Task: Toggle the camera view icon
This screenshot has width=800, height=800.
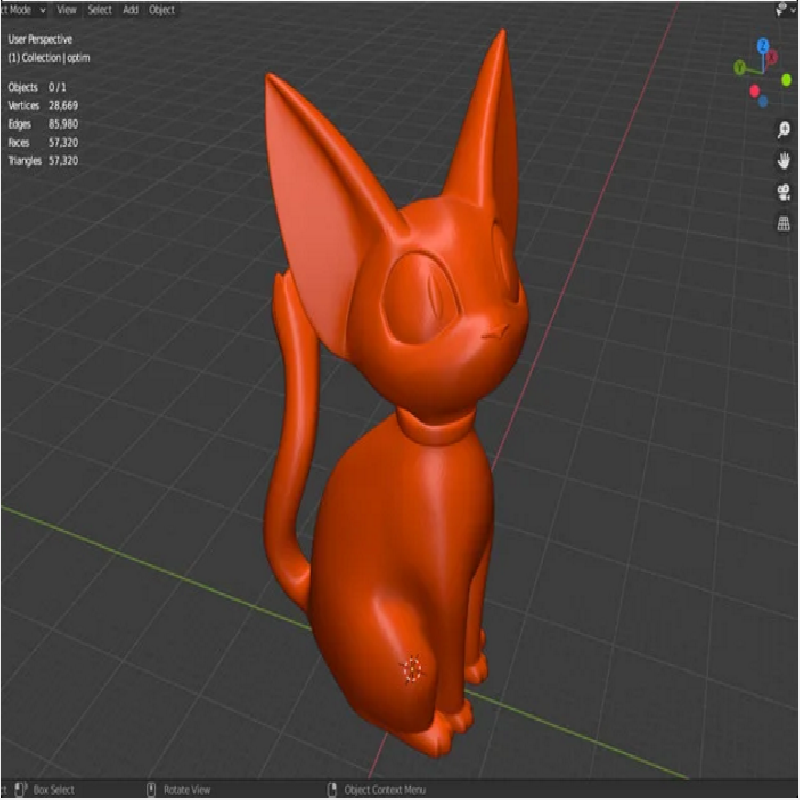Action: click(784, 192)
